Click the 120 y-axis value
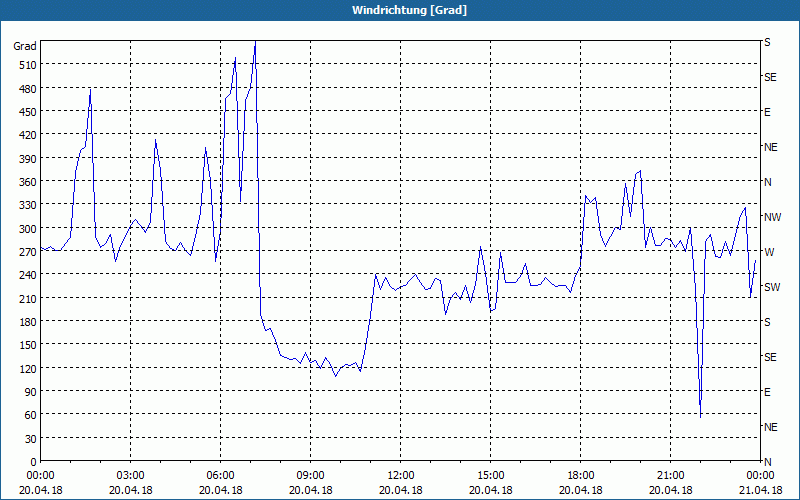The image size is (800, 500). click(x=28, y=368)
